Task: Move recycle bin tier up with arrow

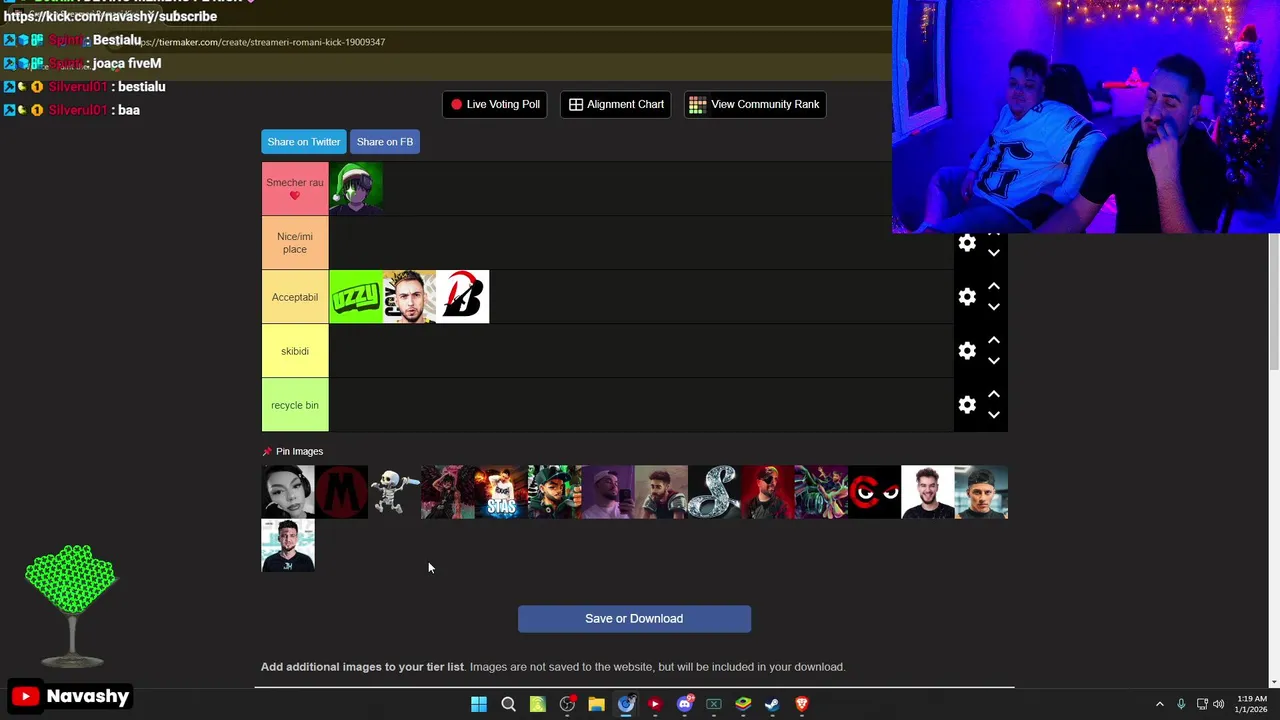Action: pyautogui.click(x=994, y=394)
